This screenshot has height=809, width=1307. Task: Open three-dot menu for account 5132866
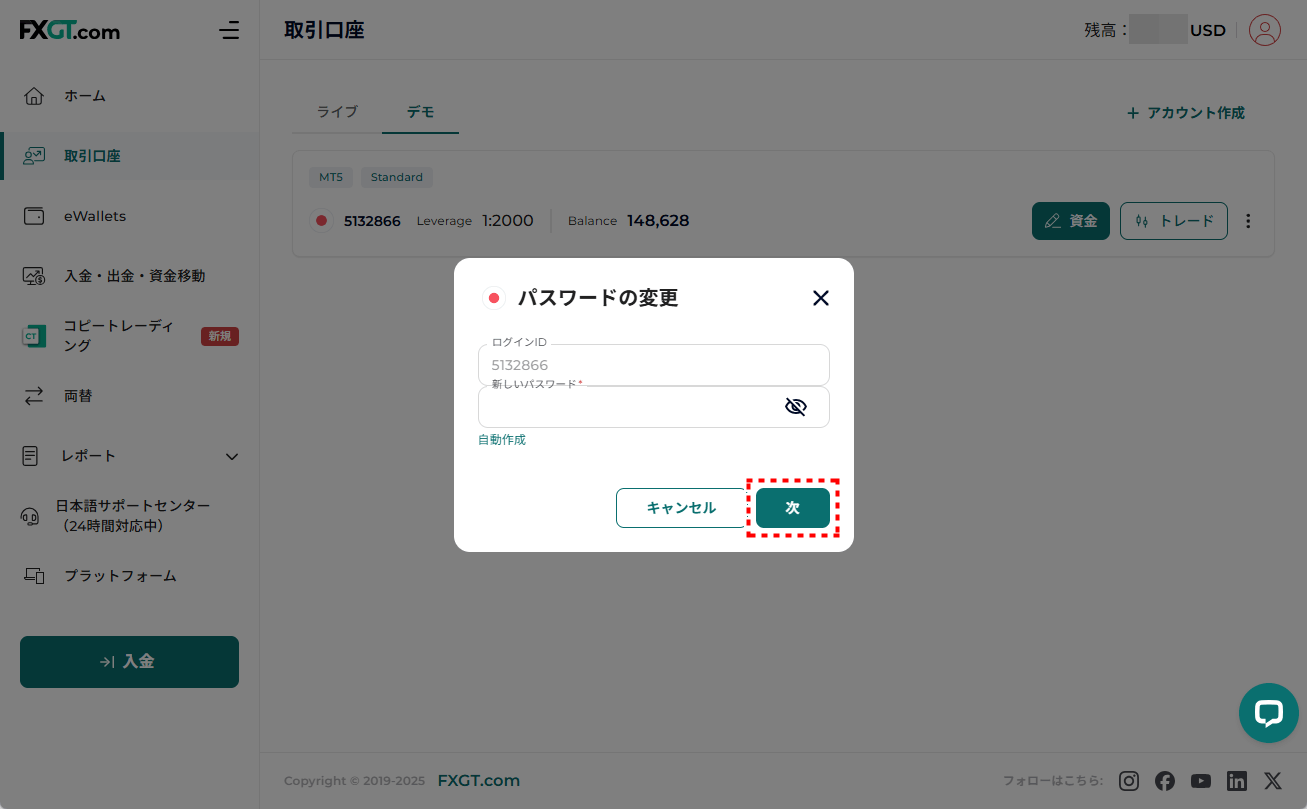[x=1247, y=221]
